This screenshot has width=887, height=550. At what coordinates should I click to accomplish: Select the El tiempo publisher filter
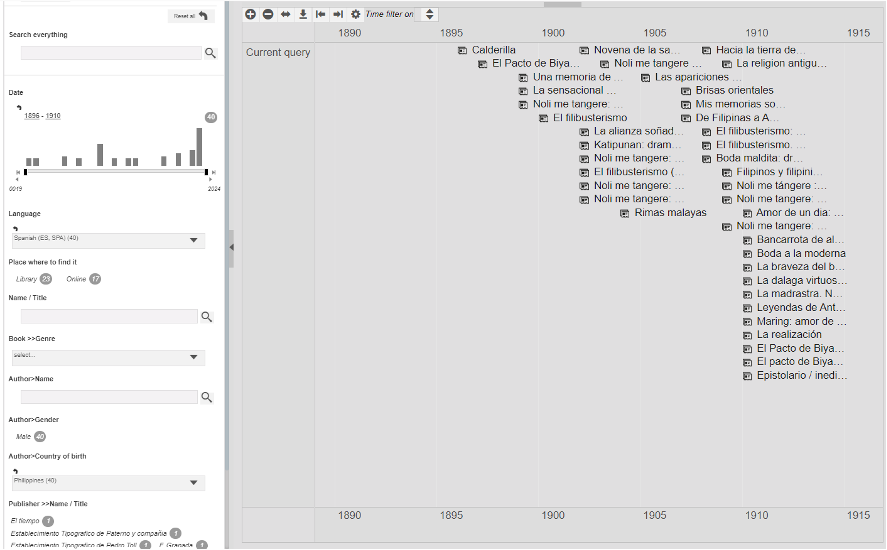coord(25,521)
